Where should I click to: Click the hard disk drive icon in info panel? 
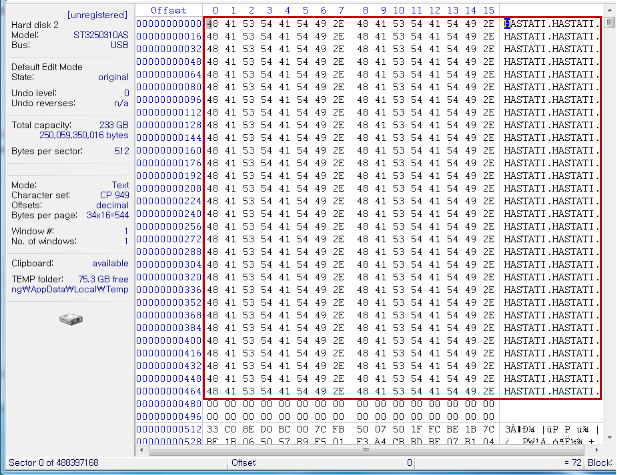71,319
